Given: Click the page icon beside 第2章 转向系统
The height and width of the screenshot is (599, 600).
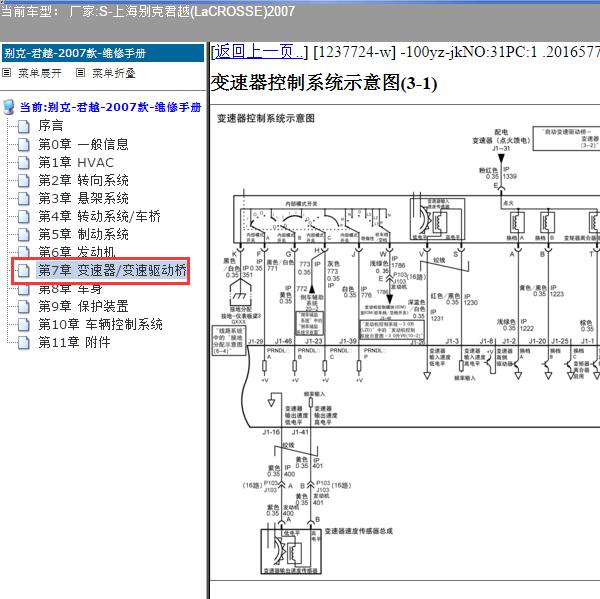Looking at the screenshot, I should pos(24,180).
